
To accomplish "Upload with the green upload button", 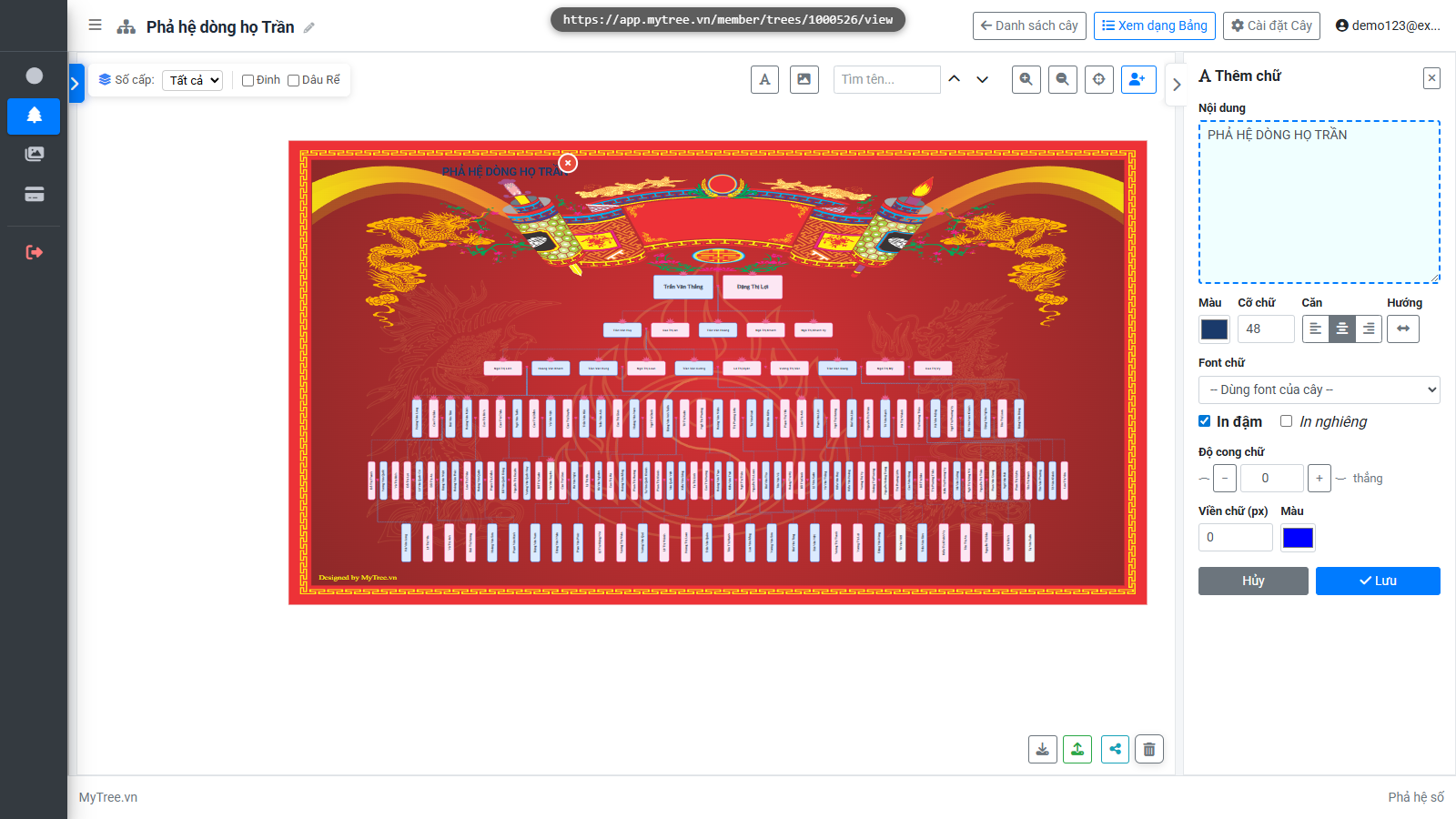I will [x=1077, y=749].
